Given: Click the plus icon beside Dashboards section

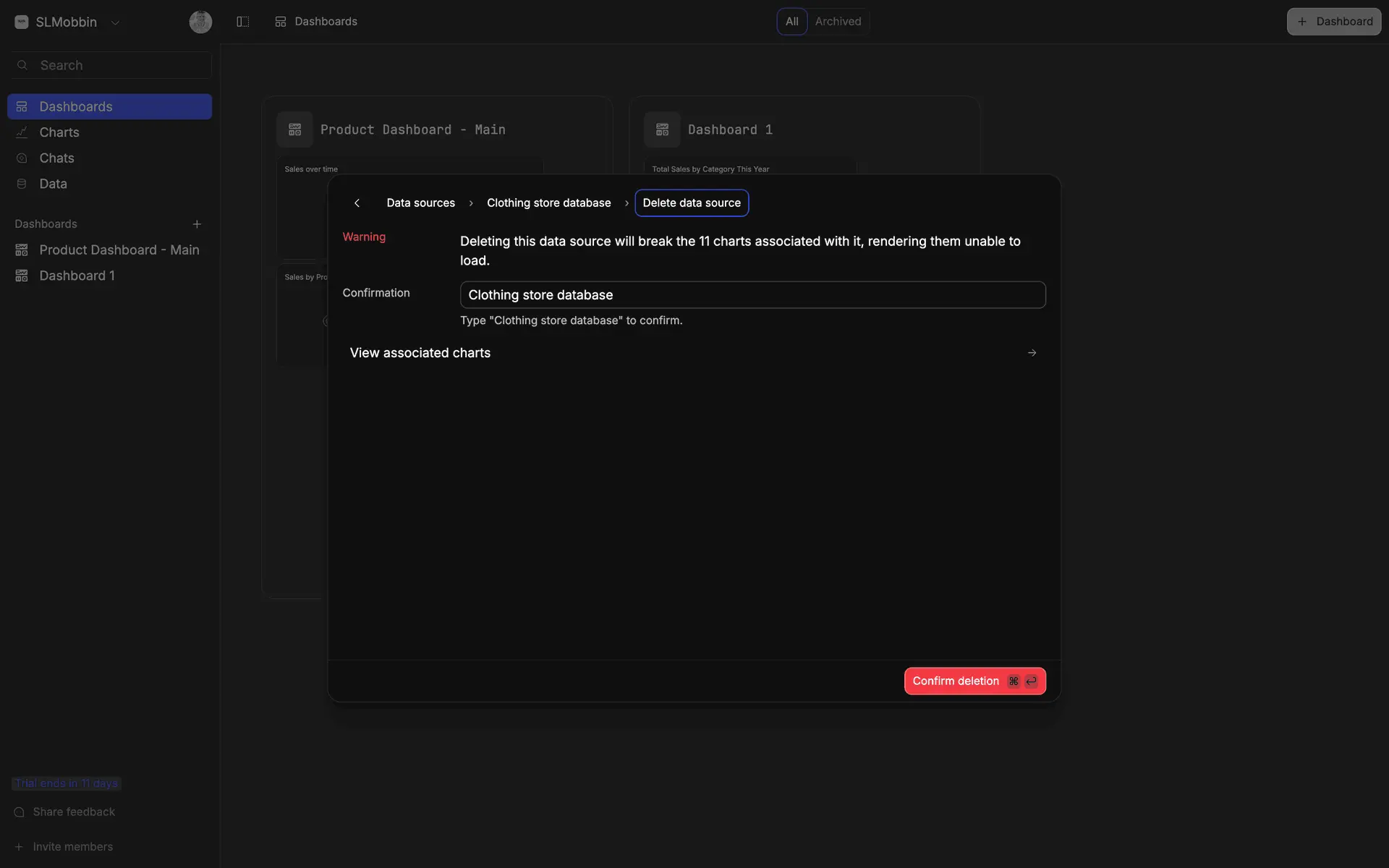Looking at the screenshot, I should pyautogui.click(x=197, y=224).
